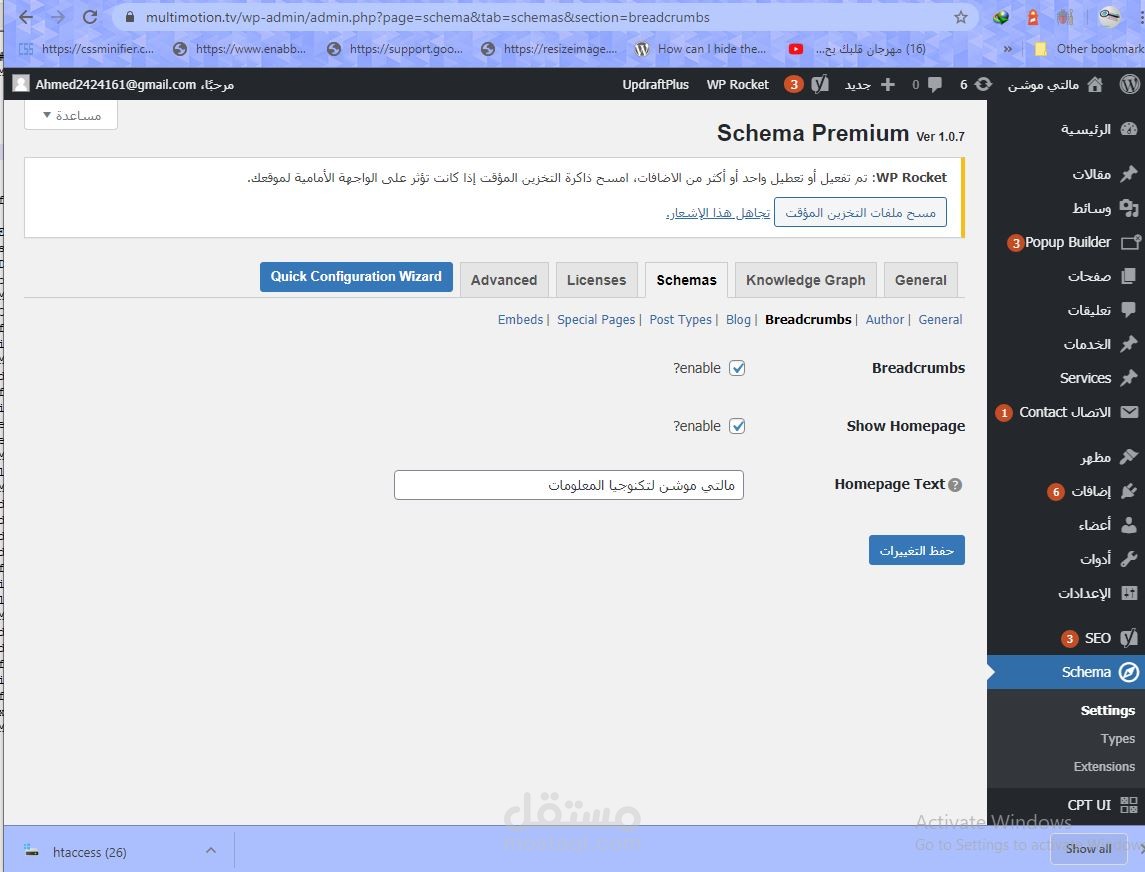Click تجاهل هذا الإشعار dismiss link
Viewport: 1145px width, 872px height.
(718, 213)
